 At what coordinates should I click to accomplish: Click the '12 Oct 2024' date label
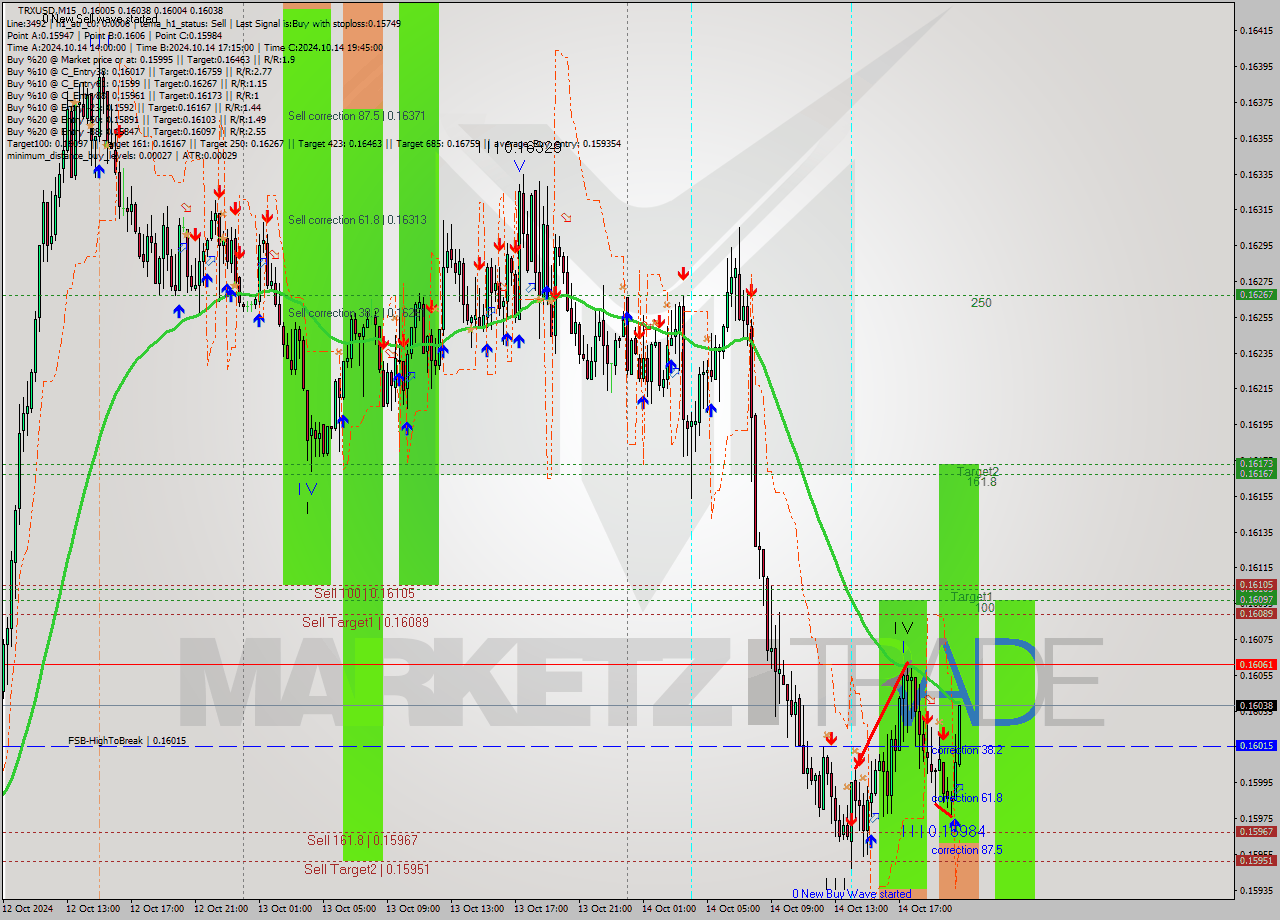pos(28,909)
